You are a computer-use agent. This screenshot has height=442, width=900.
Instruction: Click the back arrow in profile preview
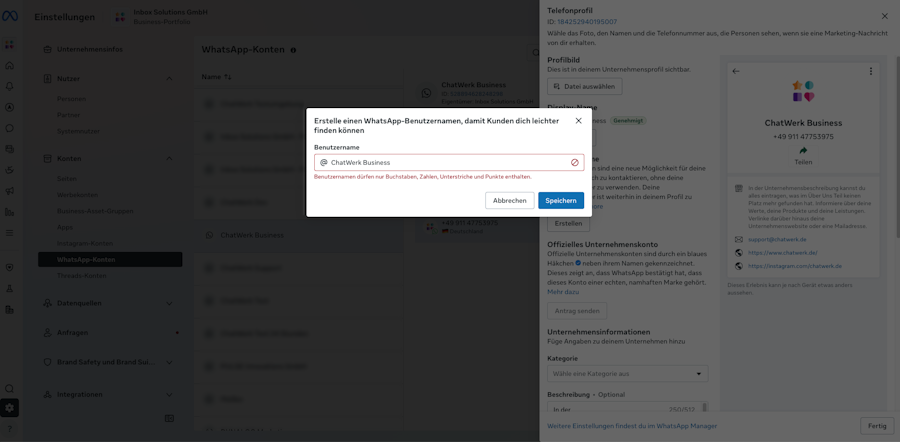[x=736, y=71]
